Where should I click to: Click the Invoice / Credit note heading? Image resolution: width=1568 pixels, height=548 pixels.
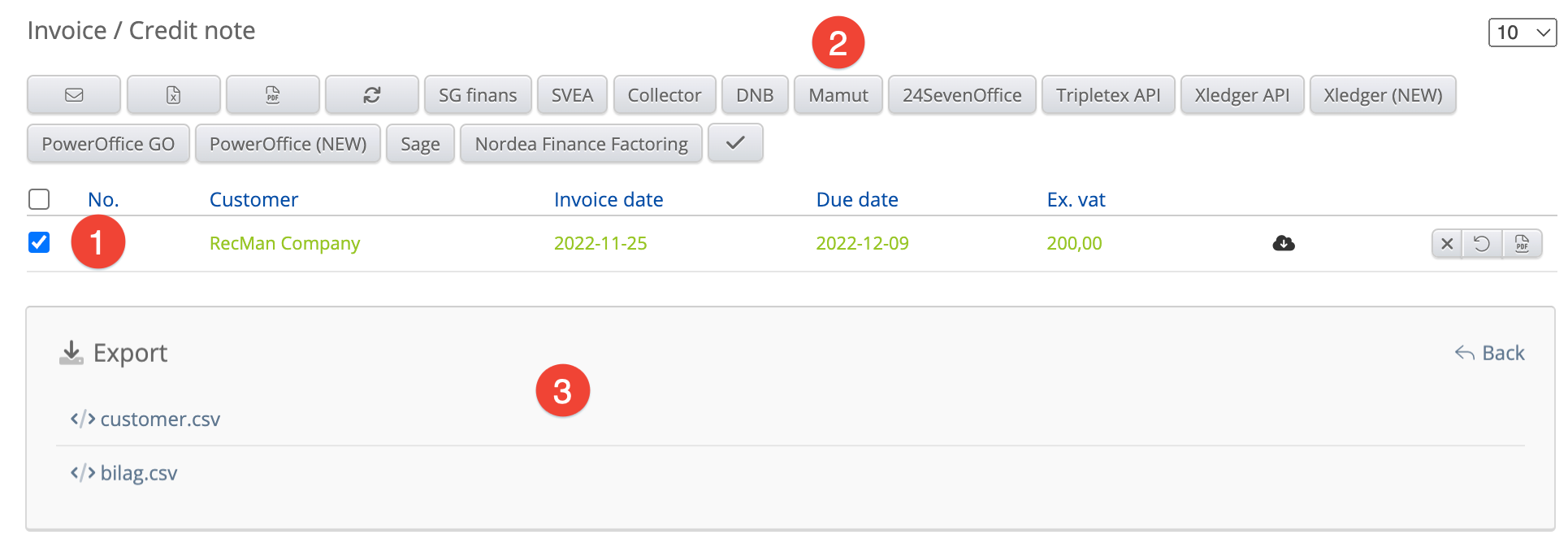(x=141, y=30)
